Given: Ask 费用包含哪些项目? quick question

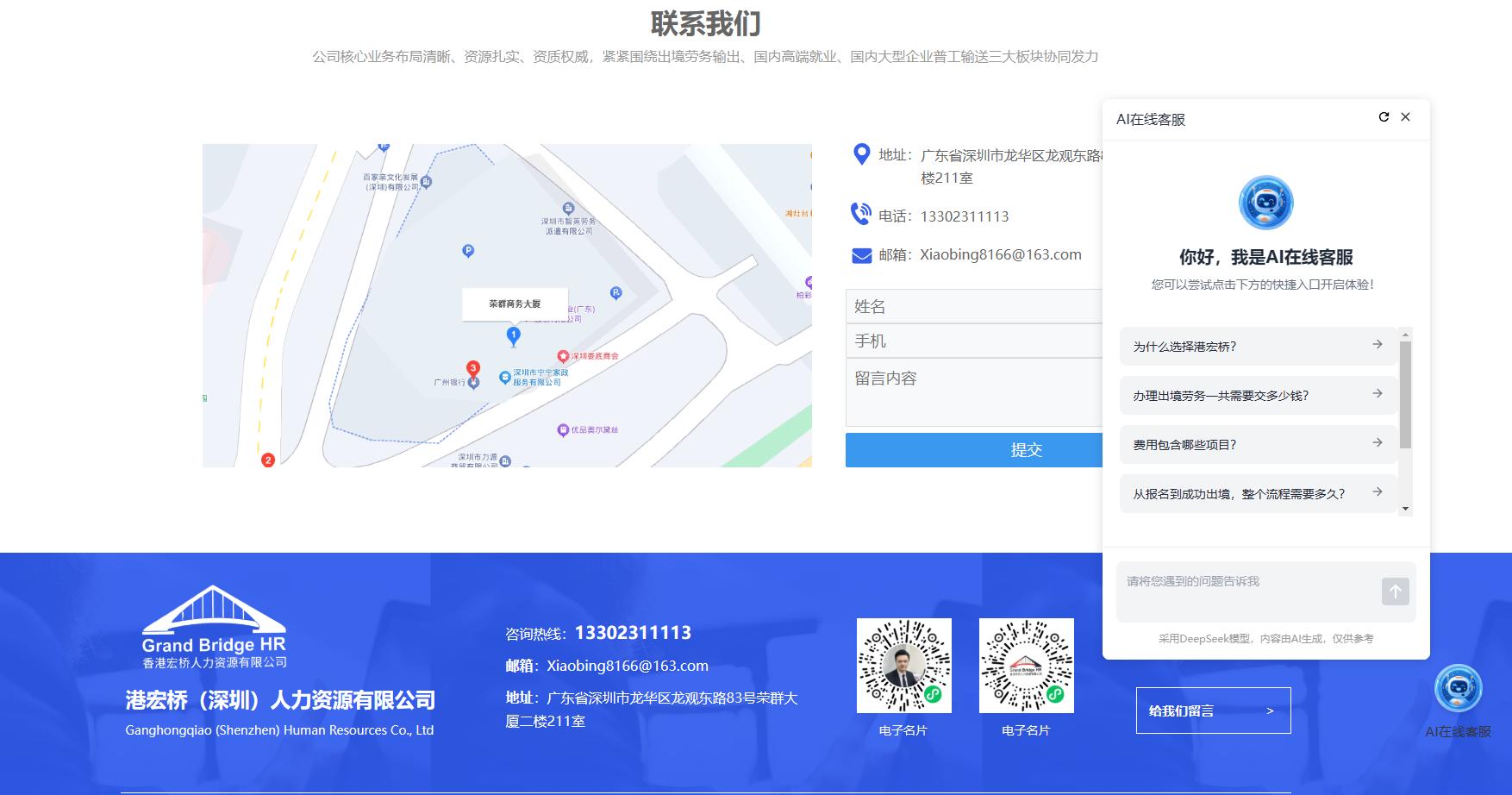Looking at the screenshot, I should [1258, 445].
